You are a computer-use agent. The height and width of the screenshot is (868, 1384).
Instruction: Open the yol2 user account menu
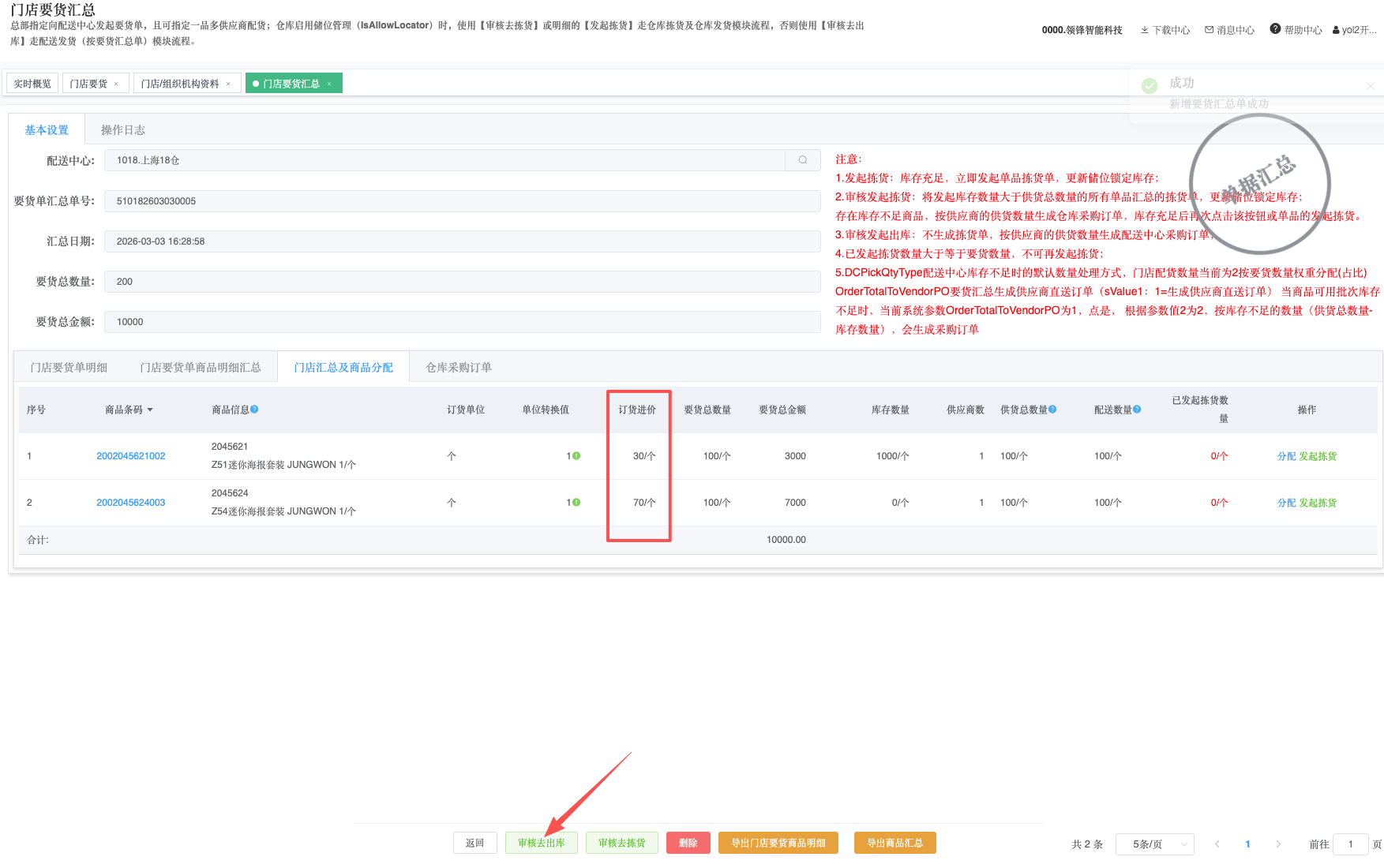click(x=1354, y=30)
